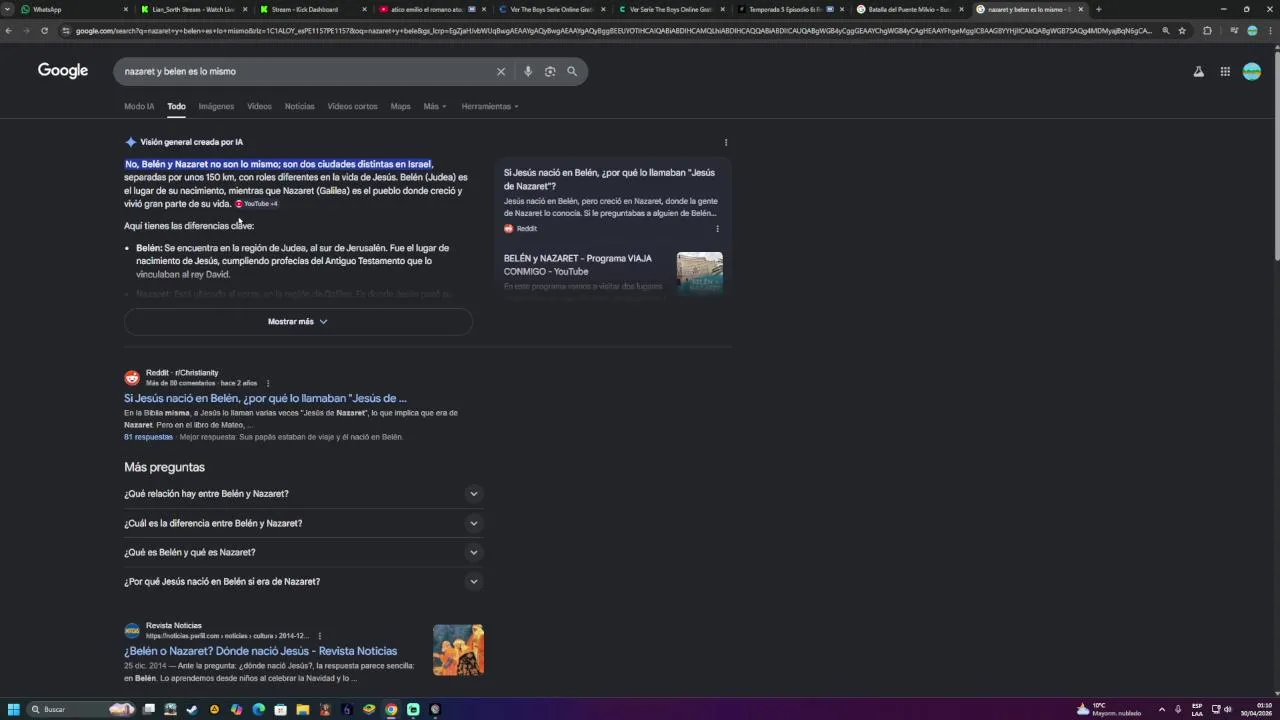Click the 'Más preguntas' heading
The height and width of the screenshot is (720, 1280).
(164, 467)
